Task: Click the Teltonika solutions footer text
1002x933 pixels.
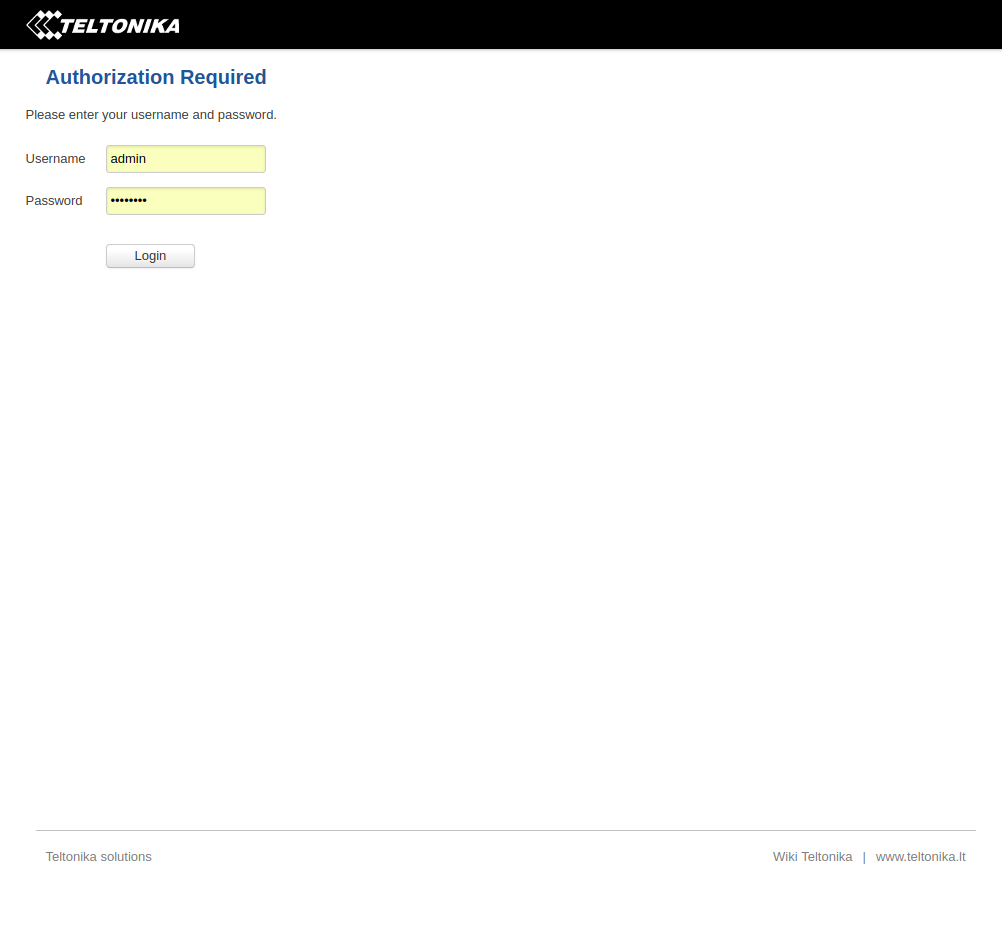Action: (98, 856)
